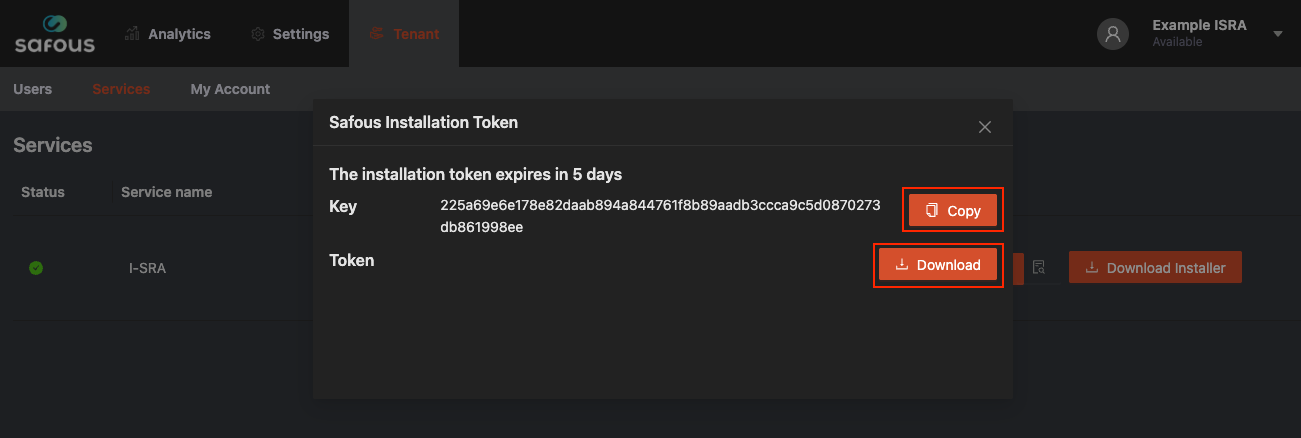Screen dimensions: 1301x438
Task: Click the green status icon for I-SRA
Action: [36, 268]
